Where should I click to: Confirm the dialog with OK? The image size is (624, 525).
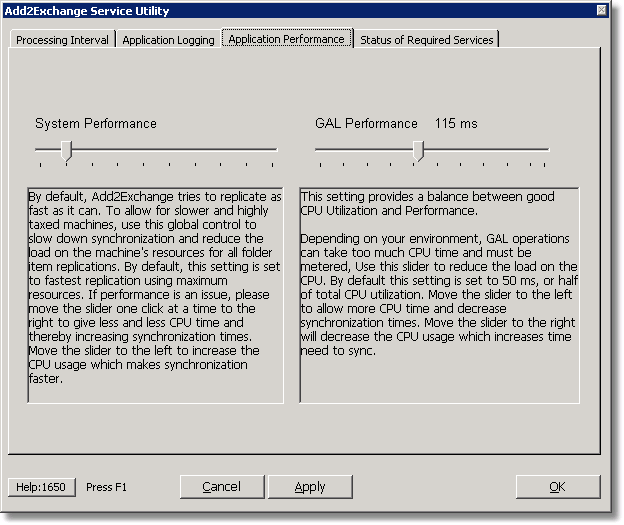click(557, 487)
